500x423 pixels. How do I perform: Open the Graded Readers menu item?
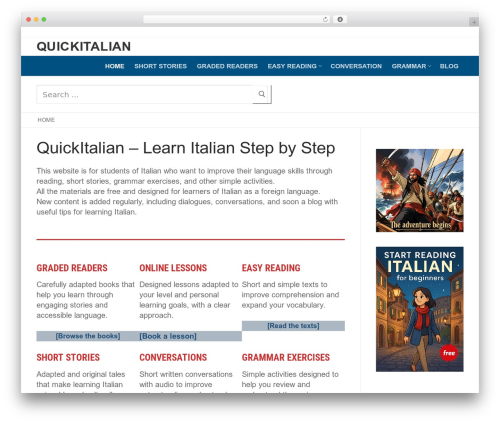pos(227,66)
